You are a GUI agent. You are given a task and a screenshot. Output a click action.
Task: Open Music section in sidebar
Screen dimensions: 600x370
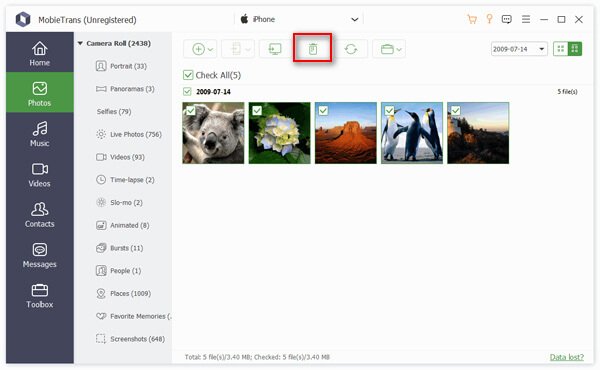click(39, 134)
